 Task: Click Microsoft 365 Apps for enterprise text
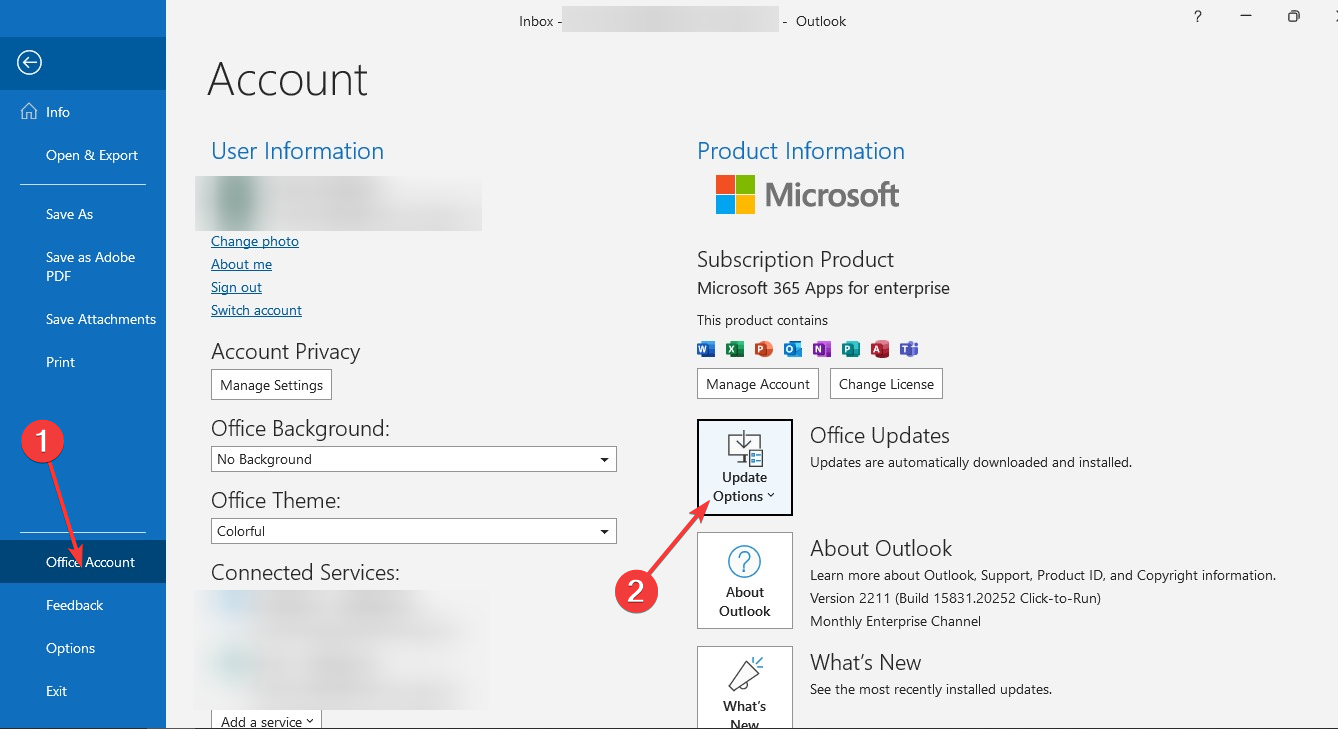point(823,288)
